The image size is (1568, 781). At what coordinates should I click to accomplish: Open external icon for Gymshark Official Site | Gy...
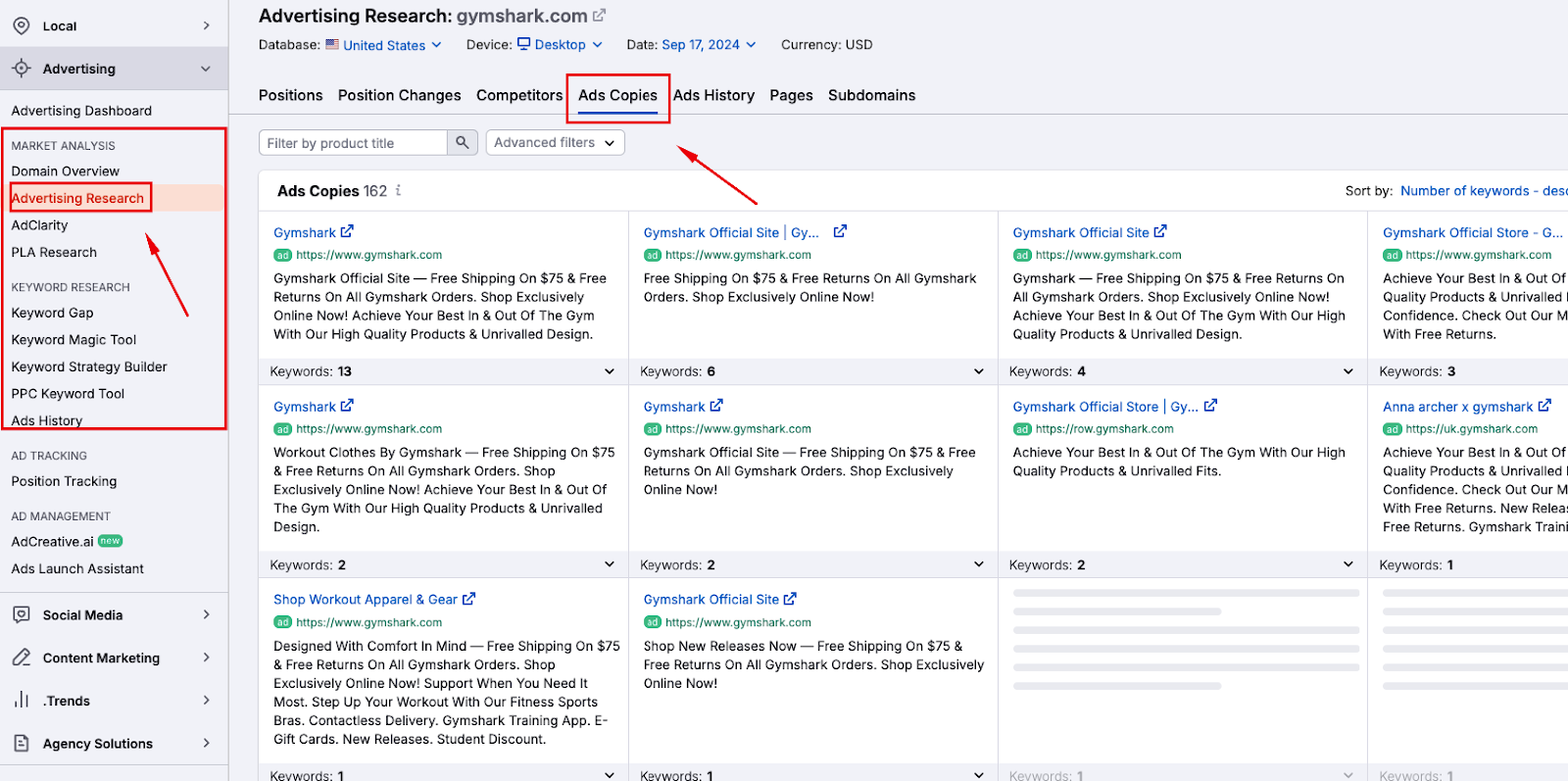point(840,231)
